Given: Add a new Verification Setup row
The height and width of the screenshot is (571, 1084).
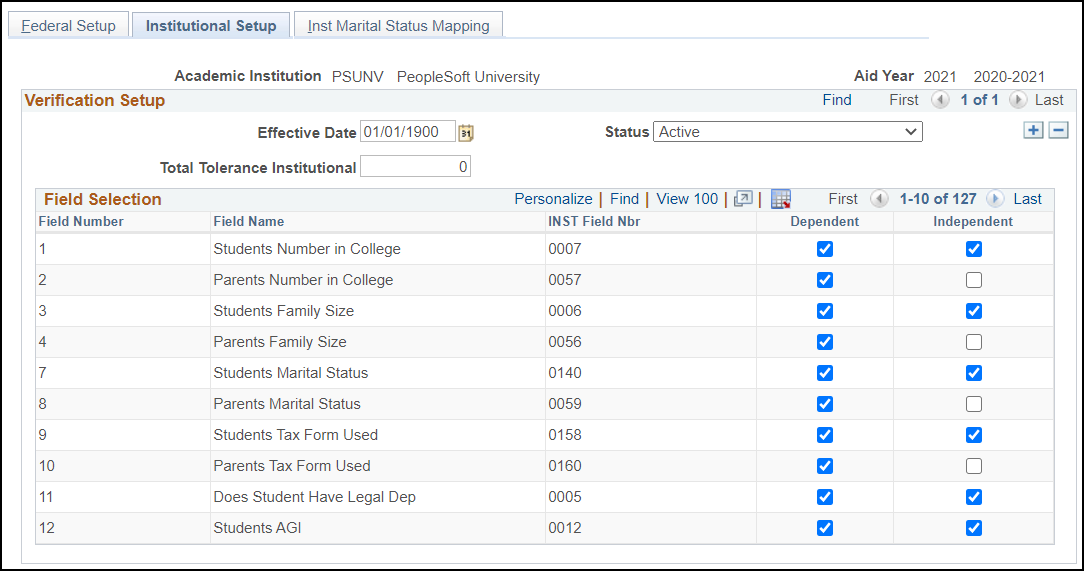Looking at the screenshot, I should 1033,130.
